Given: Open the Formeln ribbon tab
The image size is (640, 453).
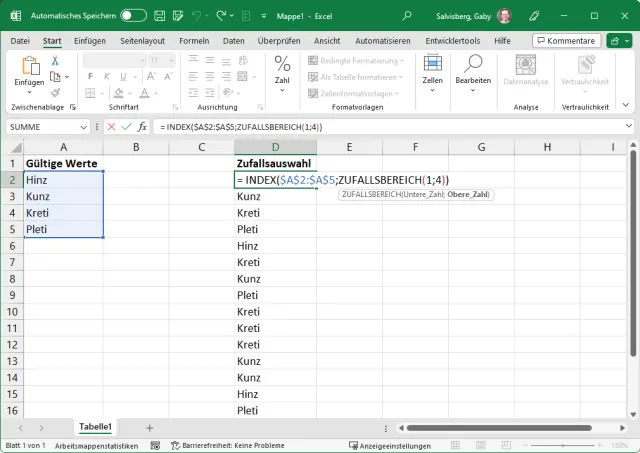Looking at the screenshot, I should click(x=193, y=40).
